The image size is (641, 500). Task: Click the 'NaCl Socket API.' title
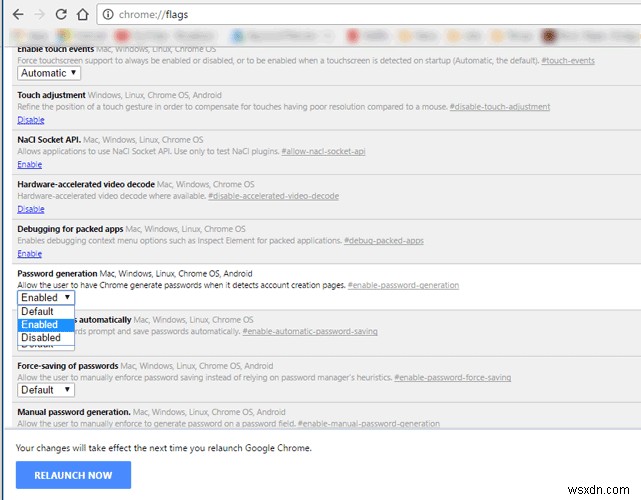[49, 140]
